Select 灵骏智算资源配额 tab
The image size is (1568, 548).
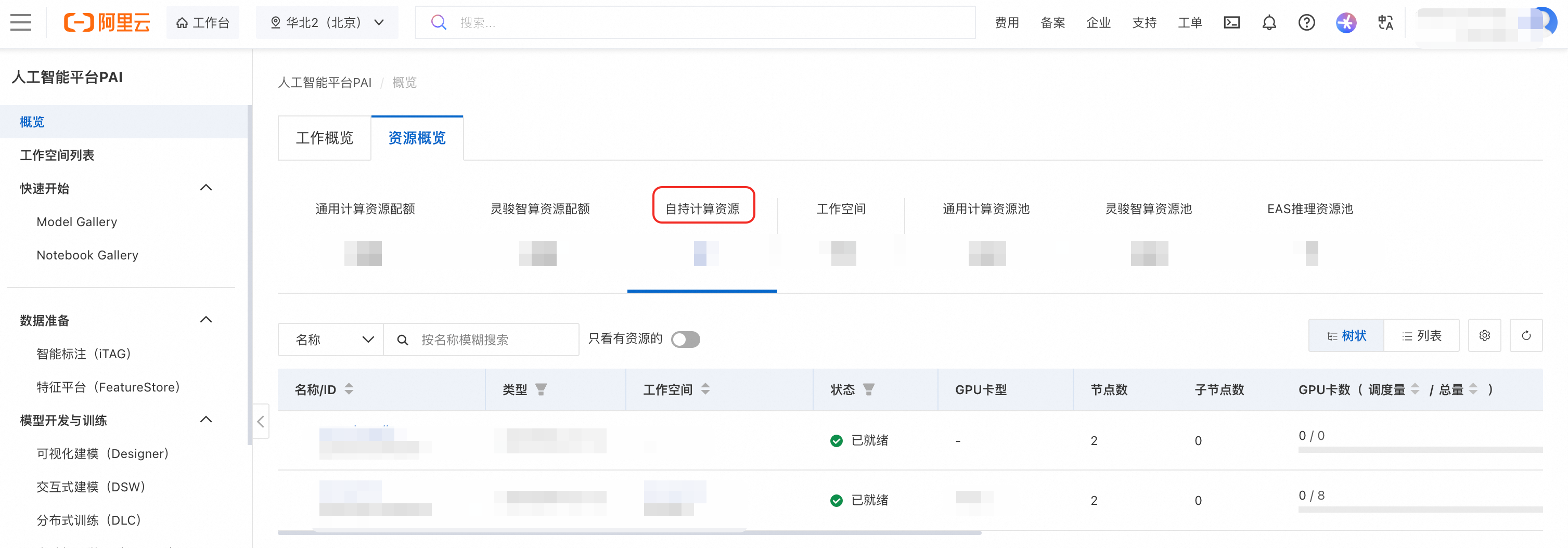(x=540, y=209)
